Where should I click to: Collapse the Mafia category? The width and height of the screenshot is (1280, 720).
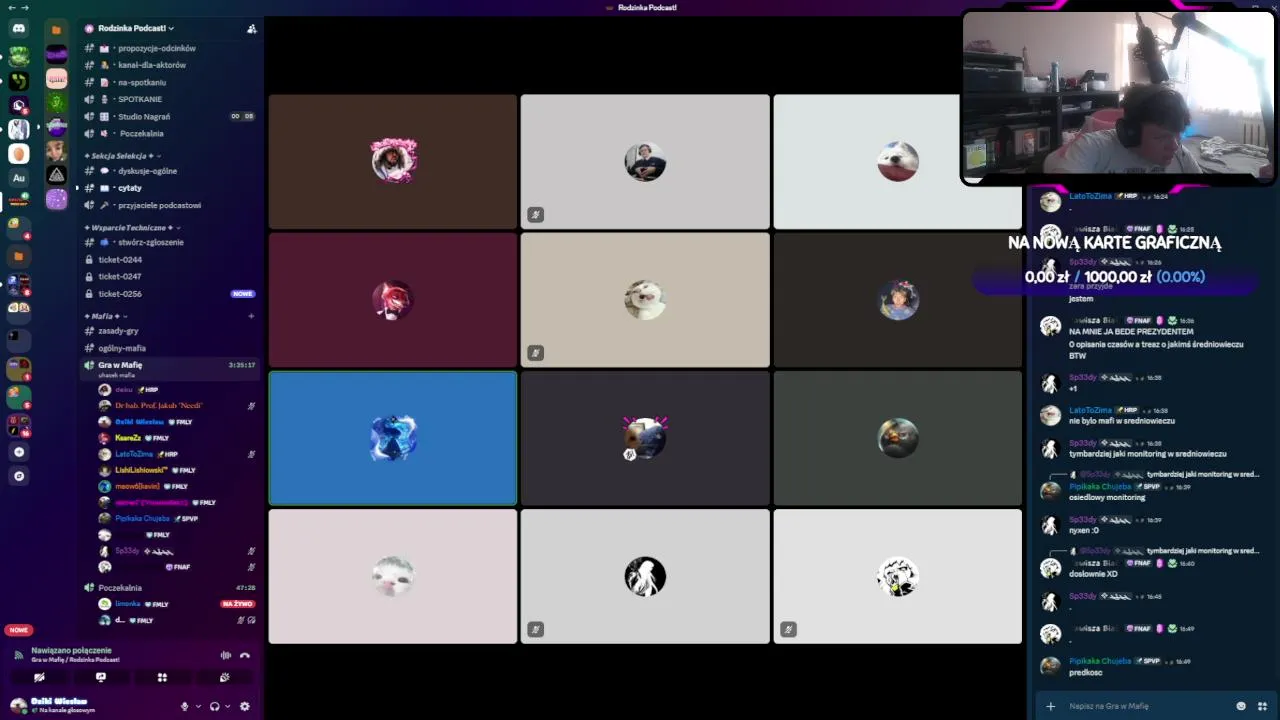click(x=106, y=316)
